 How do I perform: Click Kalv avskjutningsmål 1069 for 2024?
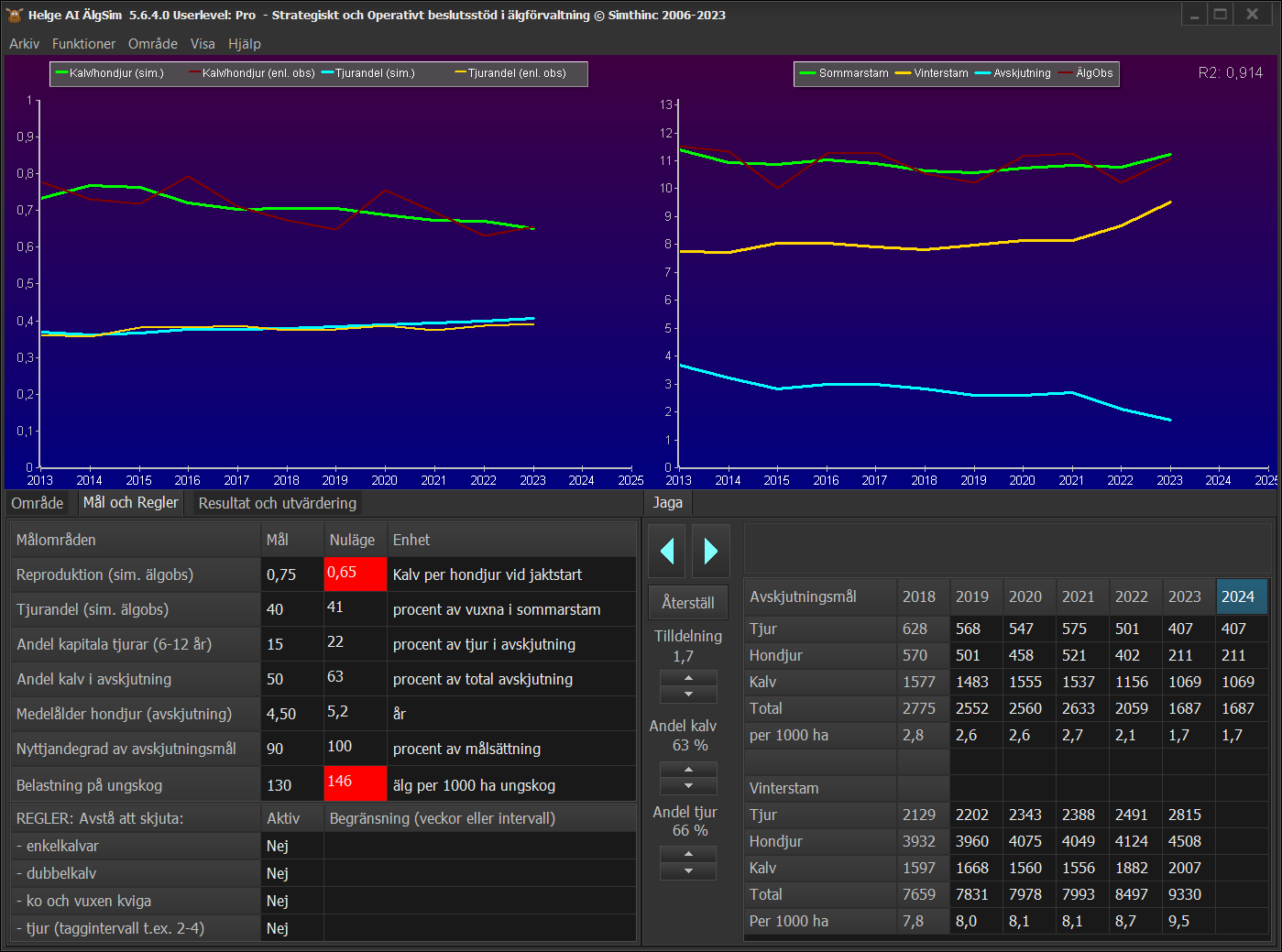(x=1243, y=682)
